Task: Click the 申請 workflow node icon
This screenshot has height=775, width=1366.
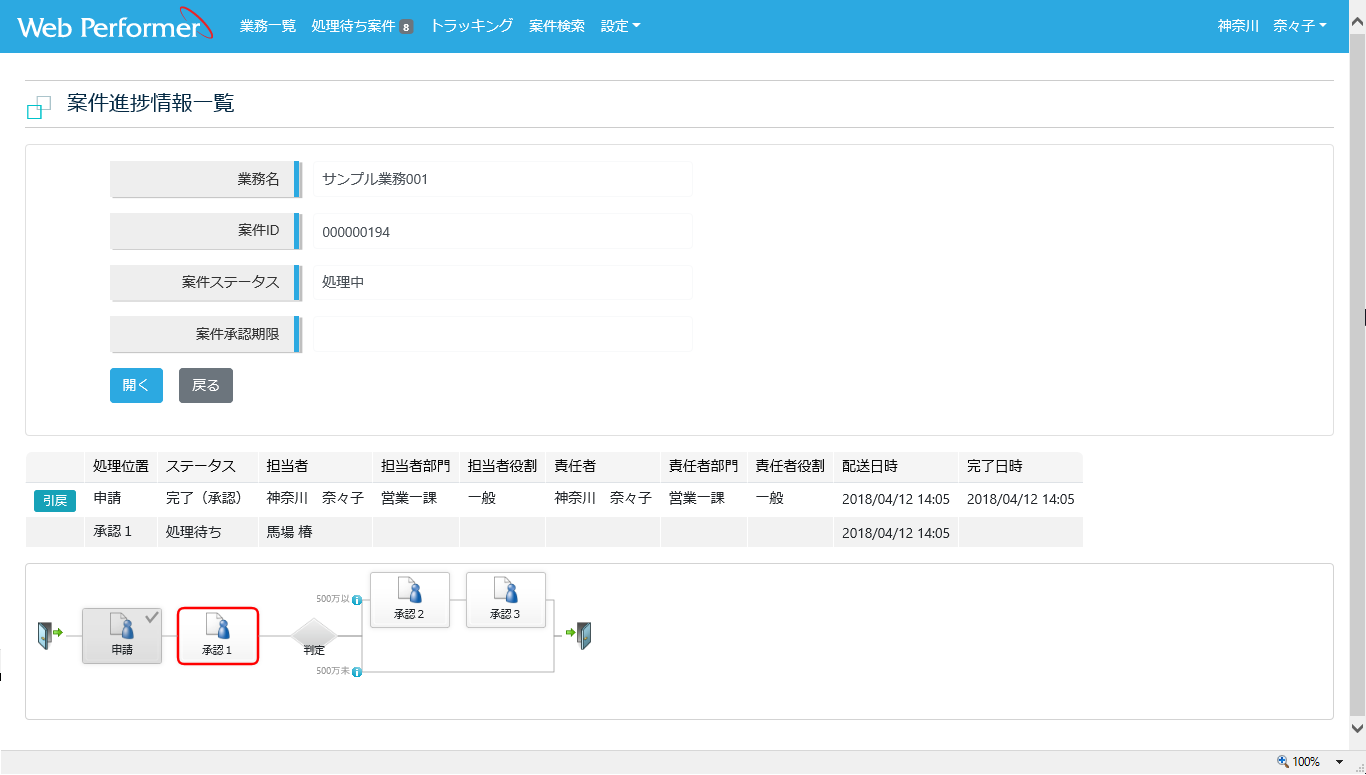Action: tap(122, 635)
